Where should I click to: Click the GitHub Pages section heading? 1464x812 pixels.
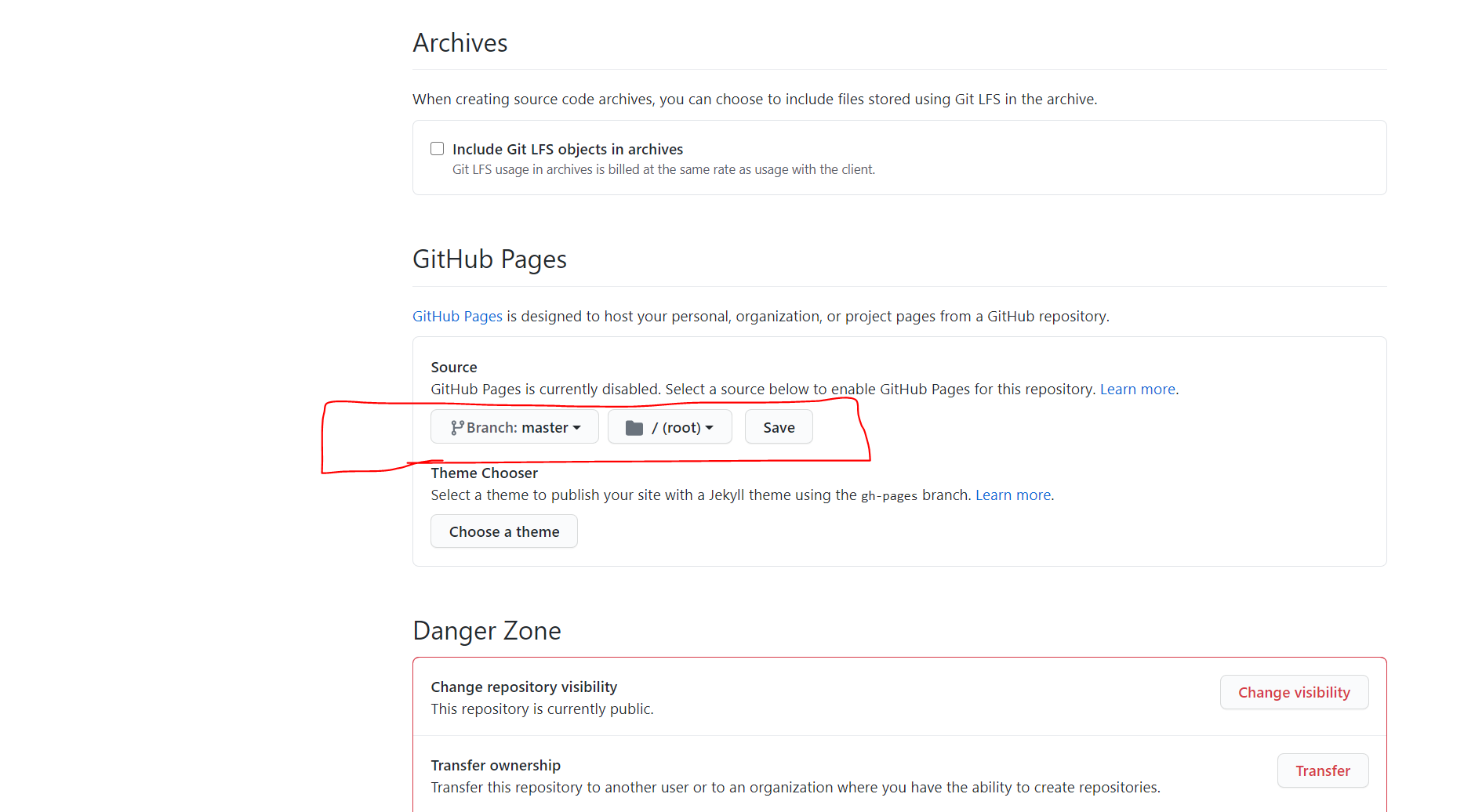pyautogui.click(x=489, y=259)
